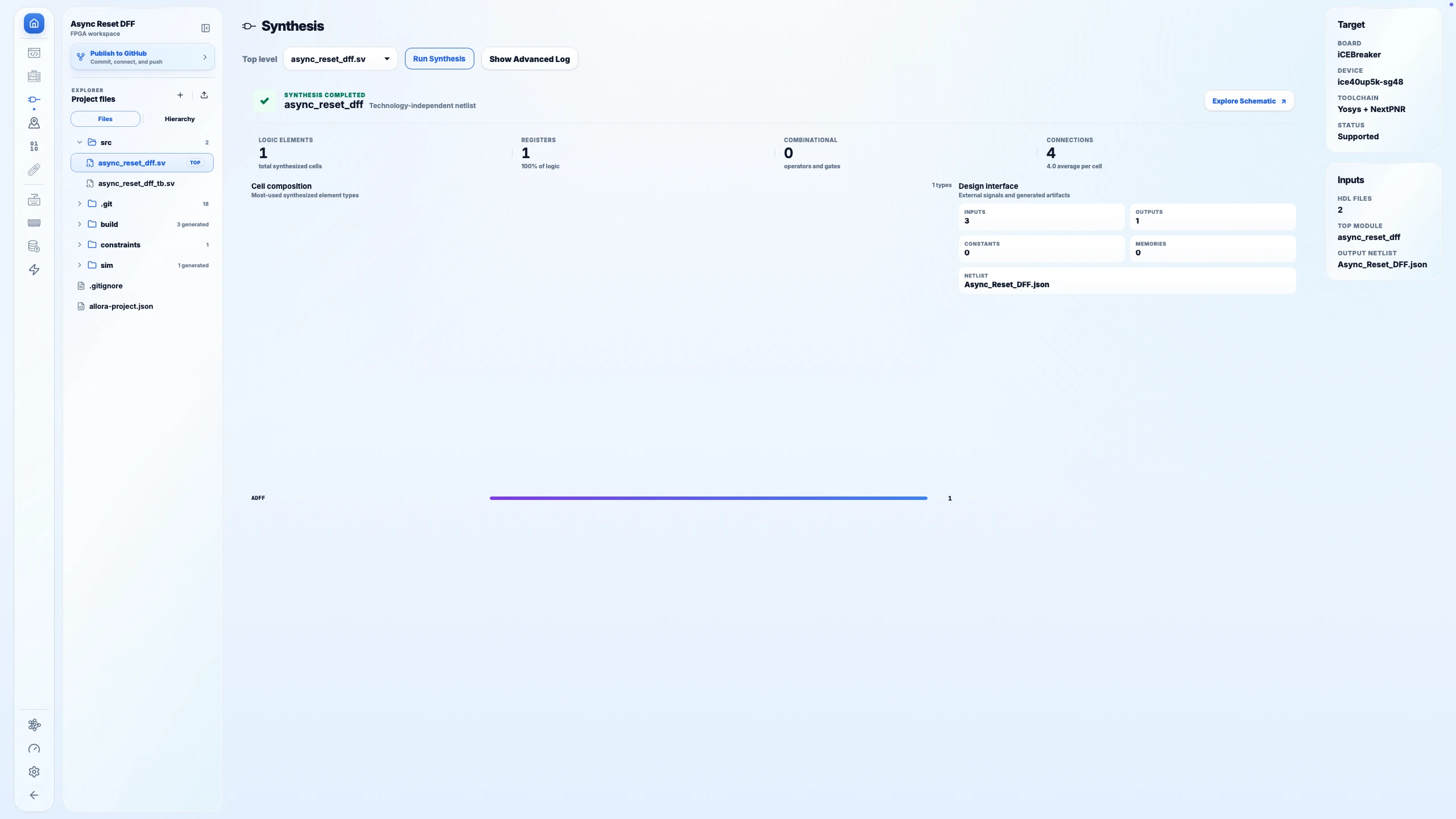Select async_reset_dff_tb.sv file

point(142,183)
